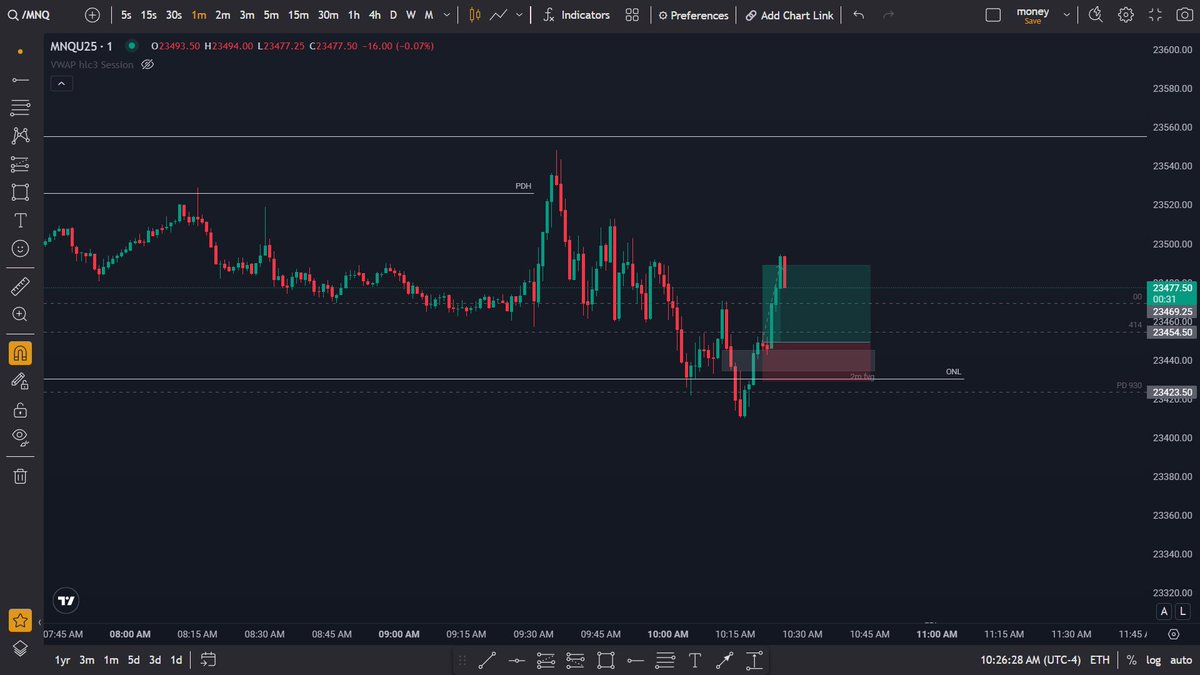
Task: Remove drawings with trash icon
Action: click(x=20, y=476)
